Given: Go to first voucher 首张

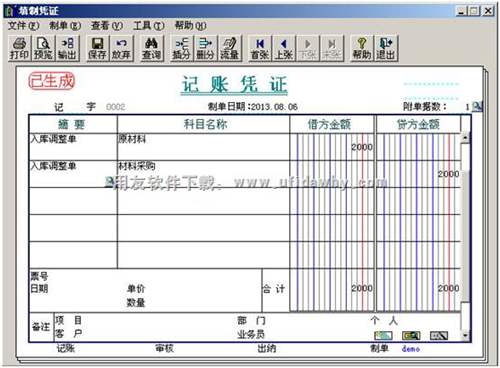Looking at the screenshot, I should click(260, 48).
